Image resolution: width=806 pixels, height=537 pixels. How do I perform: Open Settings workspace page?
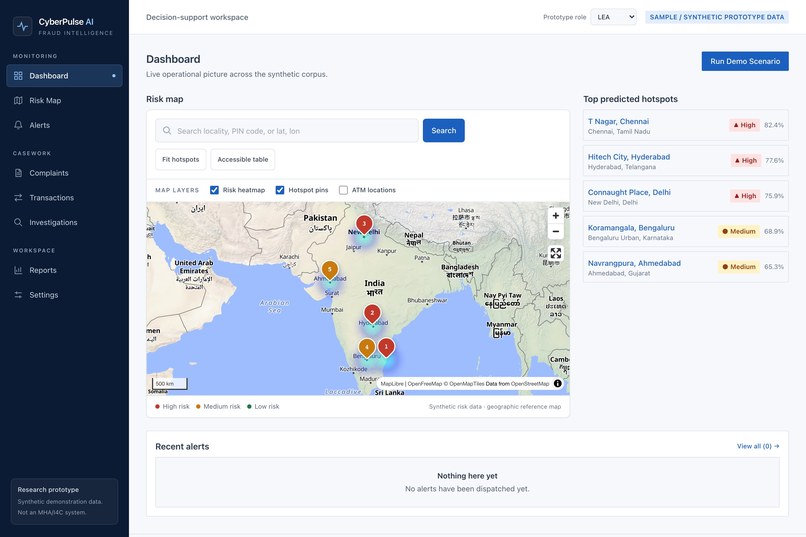point(64,294)
